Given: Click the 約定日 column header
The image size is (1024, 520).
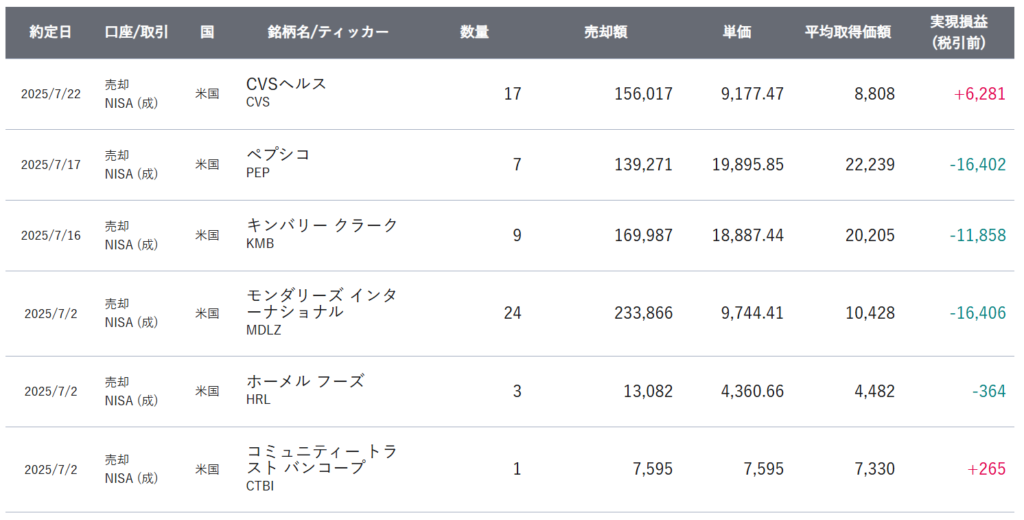Looking at the screenshot, I should [x=50, y=32].
